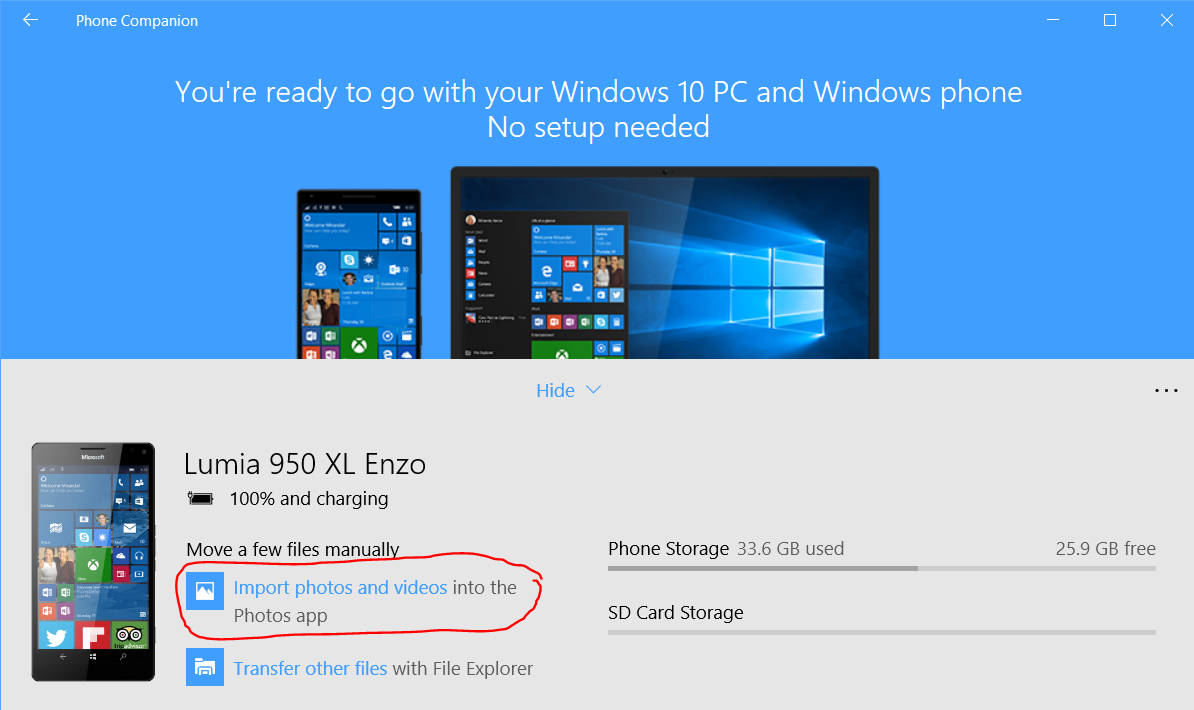Click the Hide label text
This screenshot has width=1194, height=710.
pyautogui.click(x=555, y=390)
